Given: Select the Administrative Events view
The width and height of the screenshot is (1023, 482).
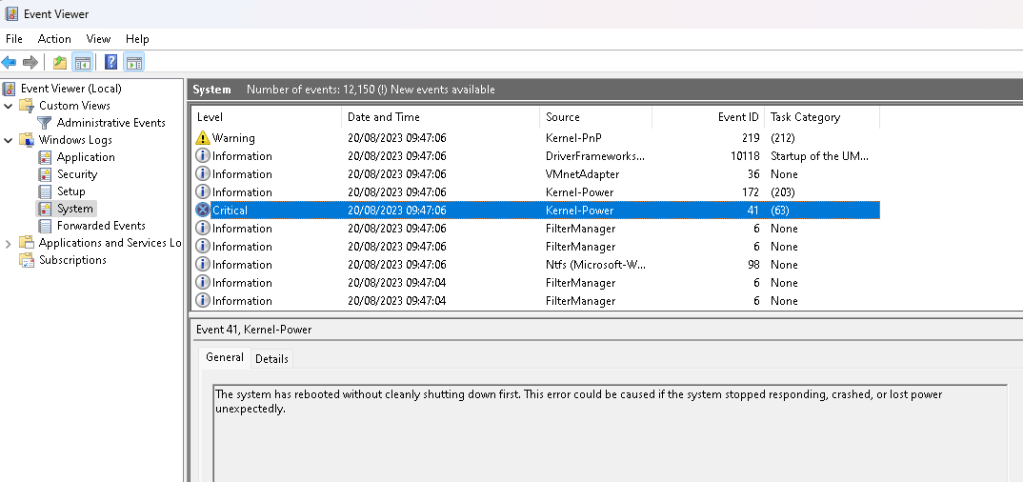Looking at the screenshot, I should 111,123.
